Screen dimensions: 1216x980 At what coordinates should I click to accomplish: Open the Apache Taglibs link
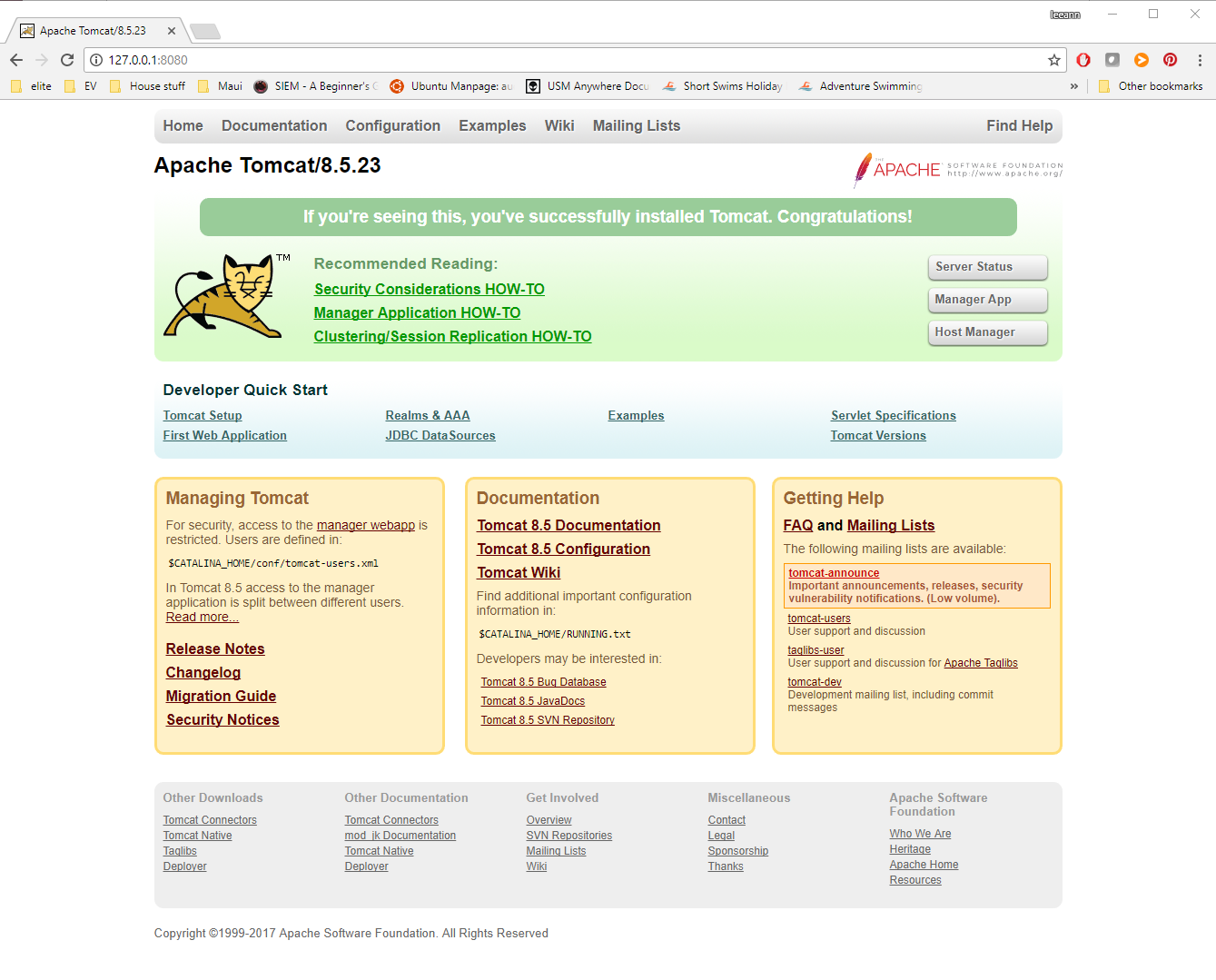click(x=981, y=663)
